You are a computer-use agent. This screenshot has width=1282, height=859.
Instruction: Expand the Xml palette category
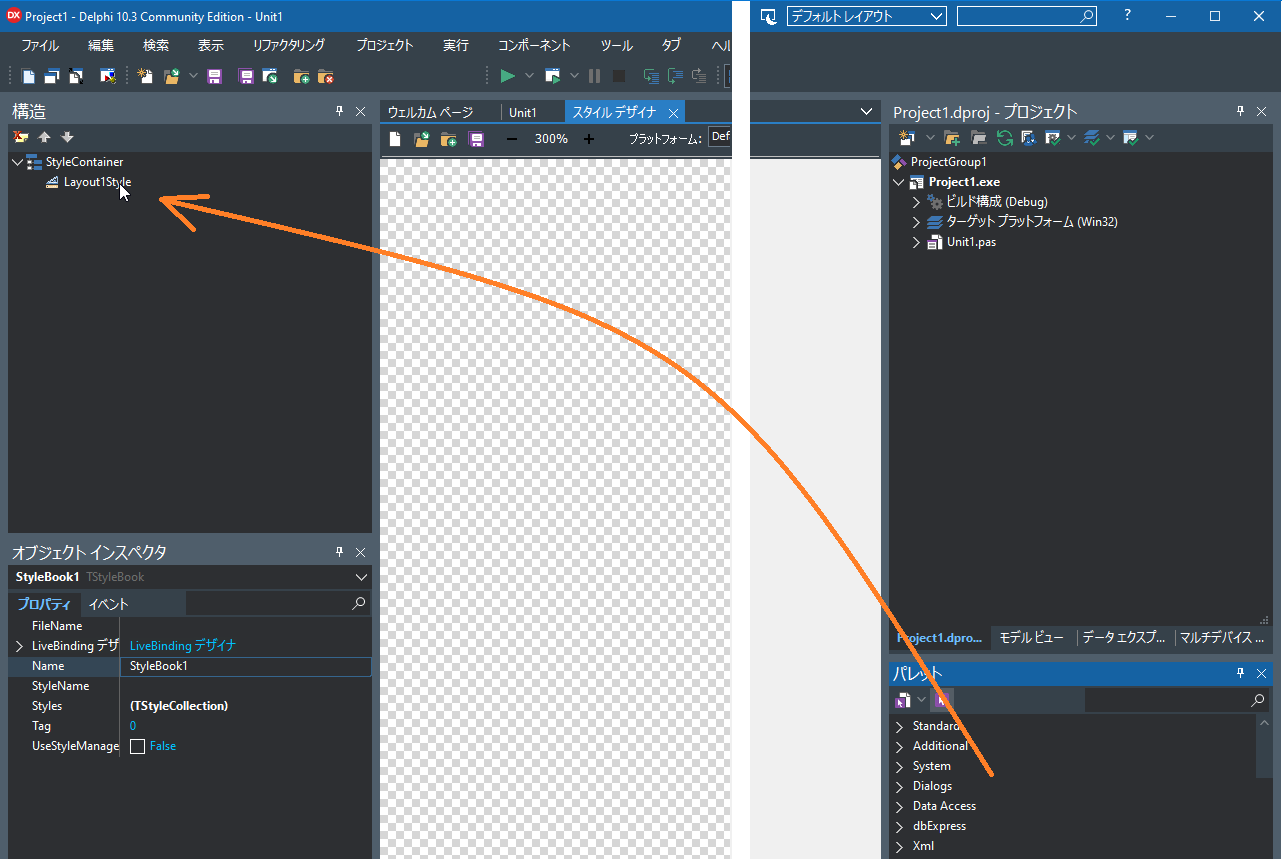[899, 846]
